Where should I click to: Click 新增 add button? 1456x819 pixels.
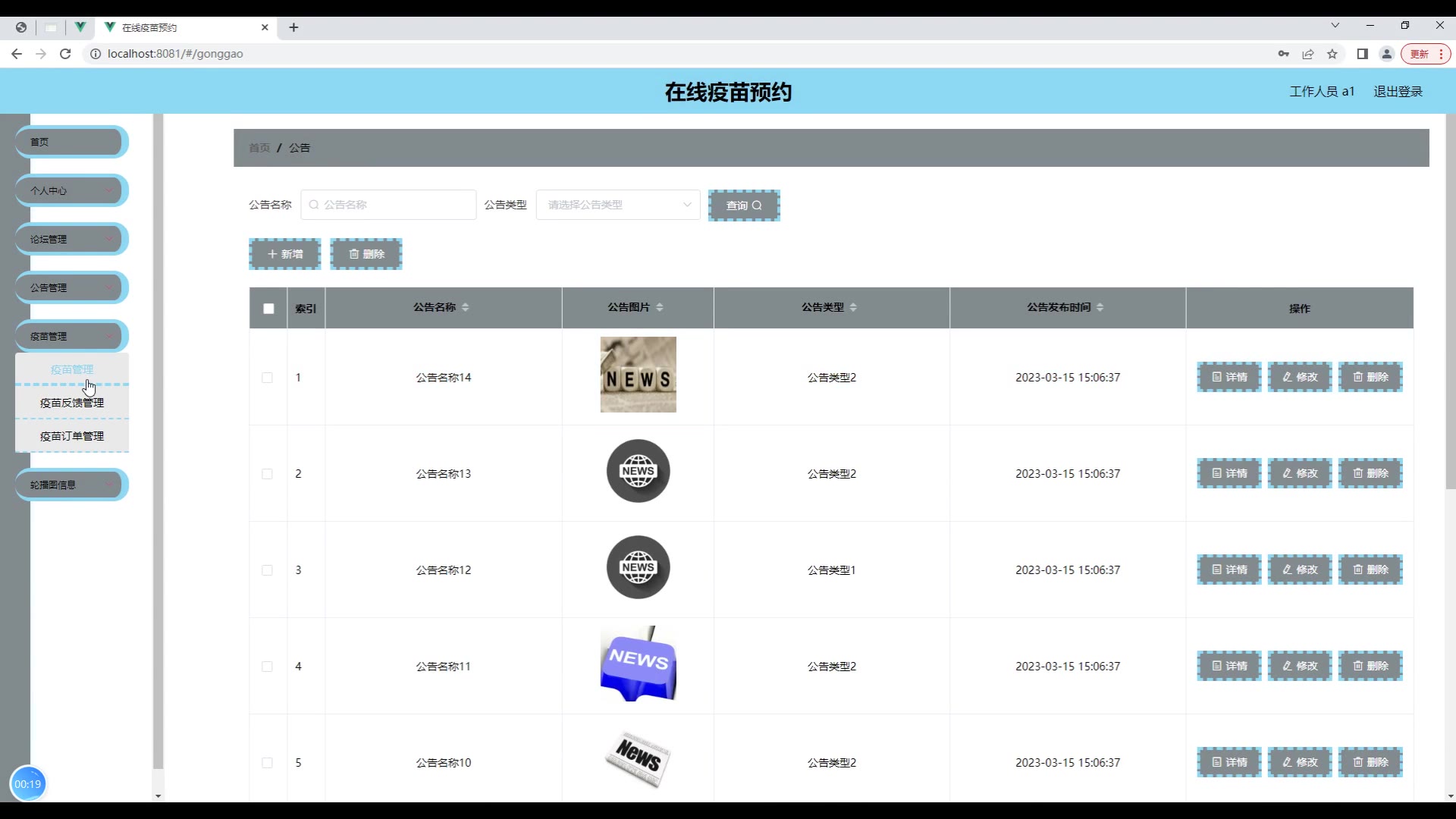click(285, 254)
